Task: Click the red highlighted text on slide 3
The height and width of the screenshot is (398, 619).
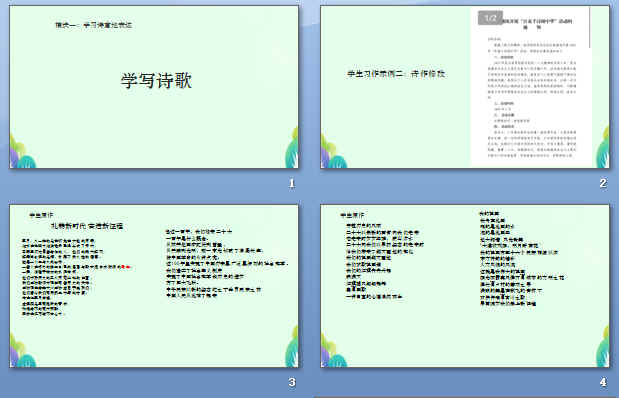Action: pyautogui.click(x=126, y=267)
